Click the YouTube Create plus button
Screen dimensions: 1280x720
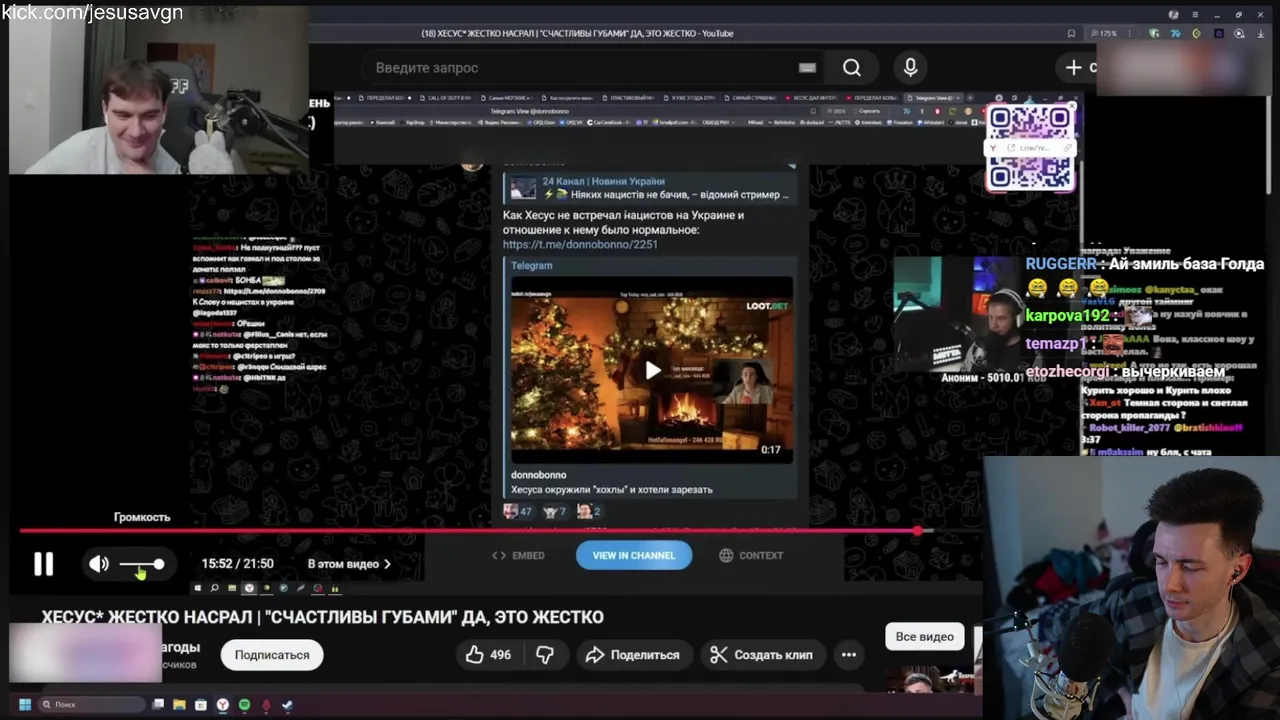pos(1076,67)
